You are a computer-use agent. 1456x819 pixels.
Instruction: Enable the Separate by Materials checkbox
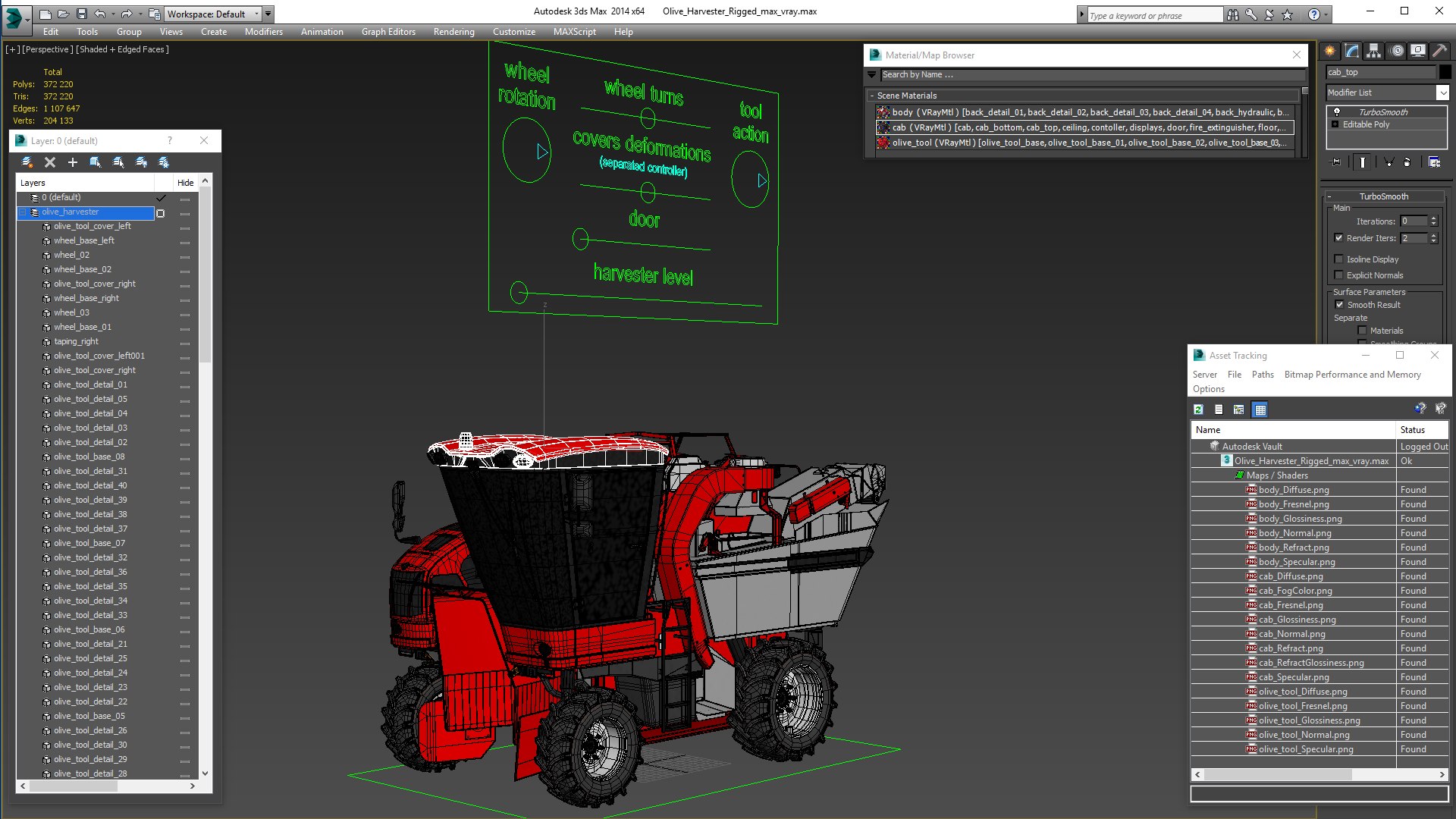[1363, 331]
